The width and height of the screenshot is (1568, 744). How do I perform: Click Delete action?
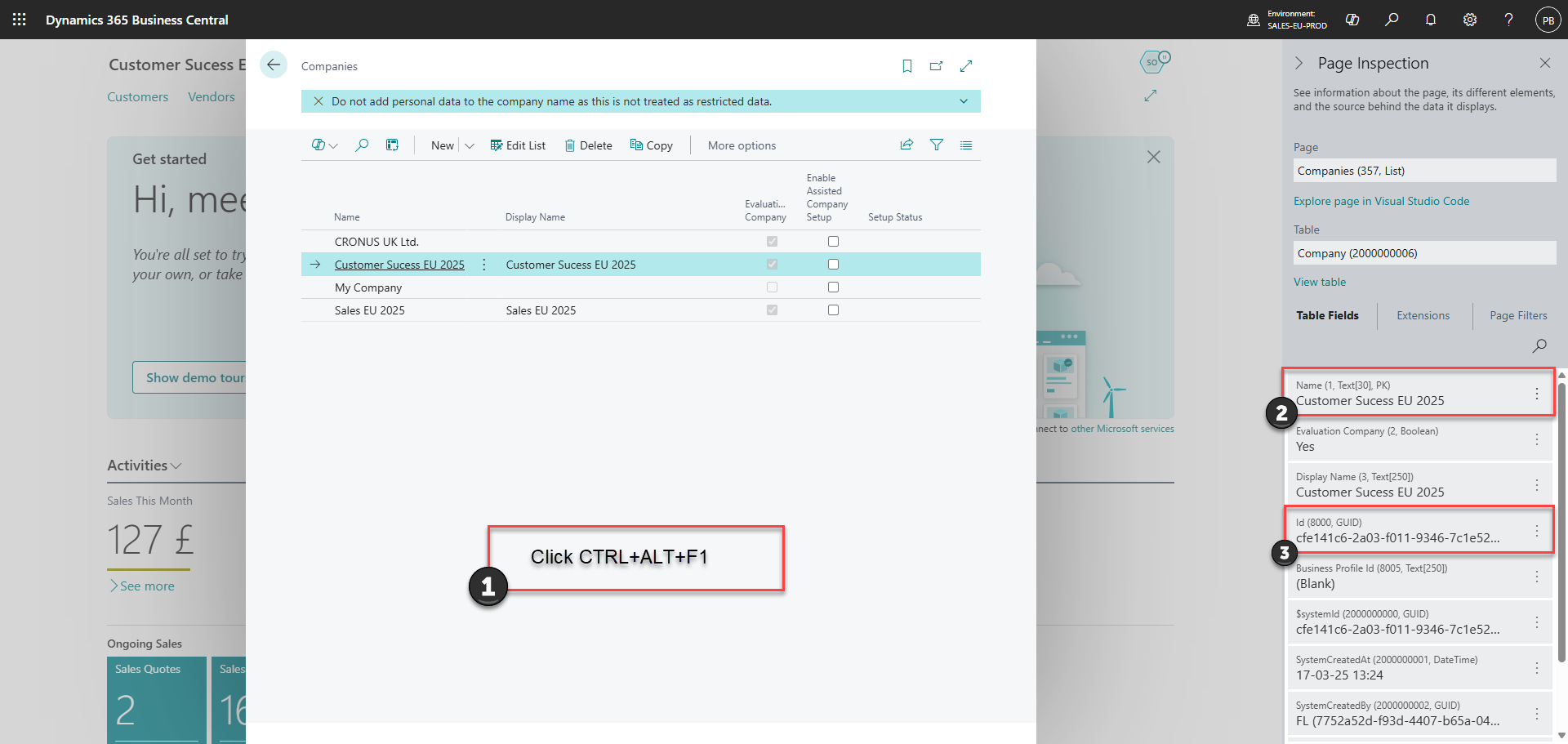(588, 145)
